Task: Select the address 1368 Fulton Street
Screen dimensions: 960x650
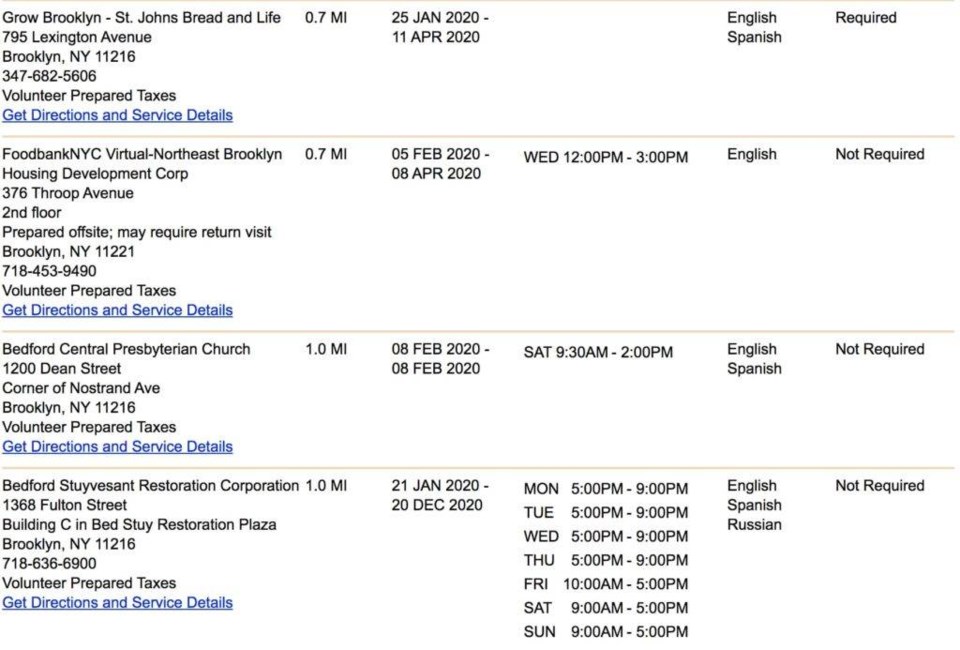Action: click(x=65, y=506)
